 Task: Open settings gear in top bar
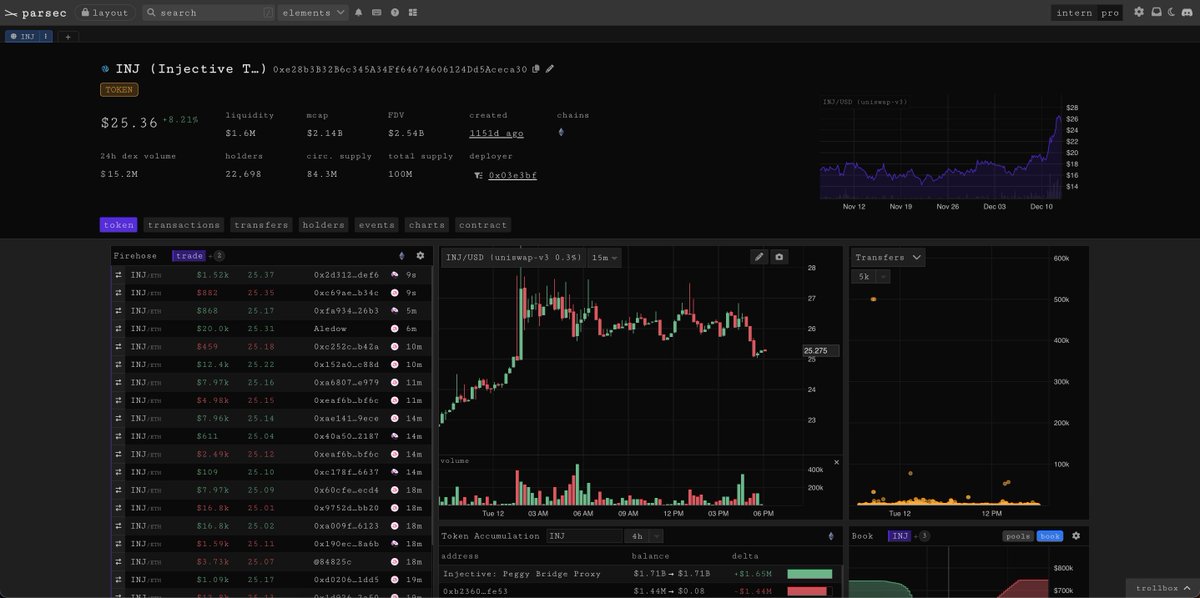tap(1139, 13)
